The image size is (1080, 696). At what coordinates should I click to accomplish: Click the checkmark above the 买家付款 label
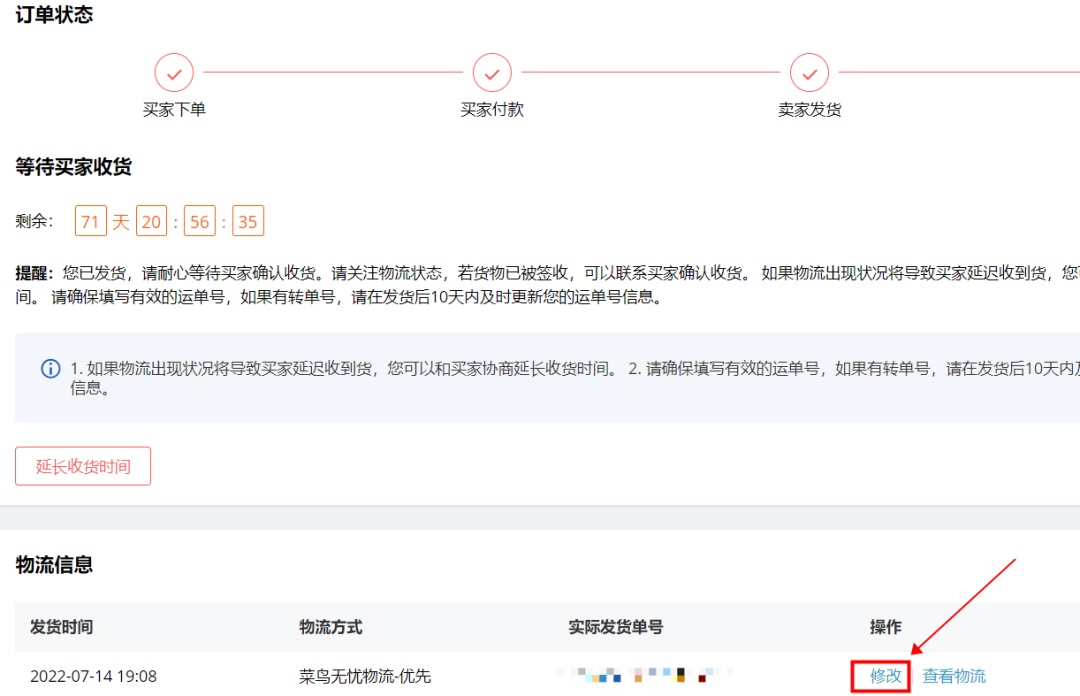[x=491, y=73]
